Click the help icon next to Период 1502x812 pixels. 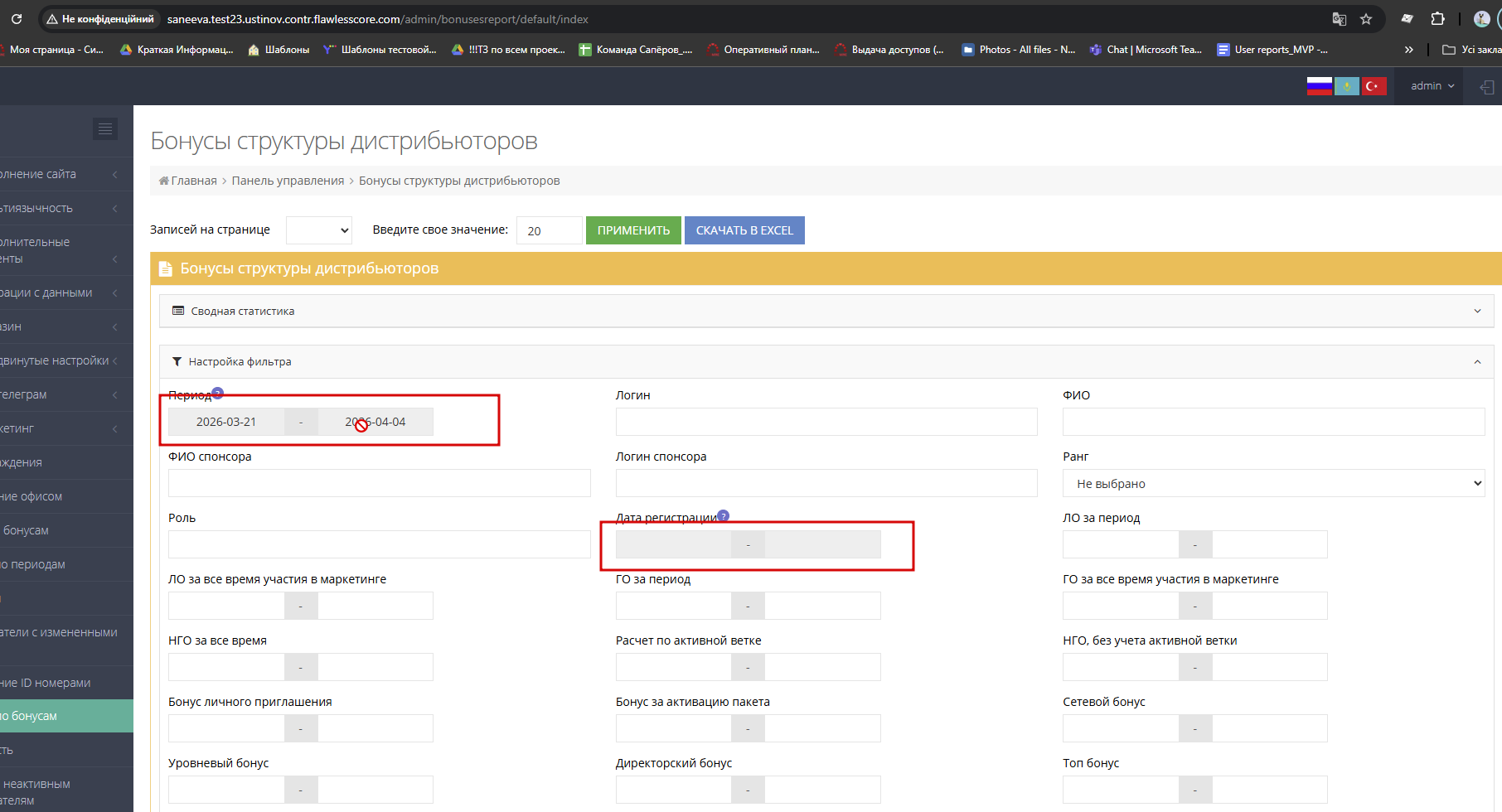pos(218,393)
